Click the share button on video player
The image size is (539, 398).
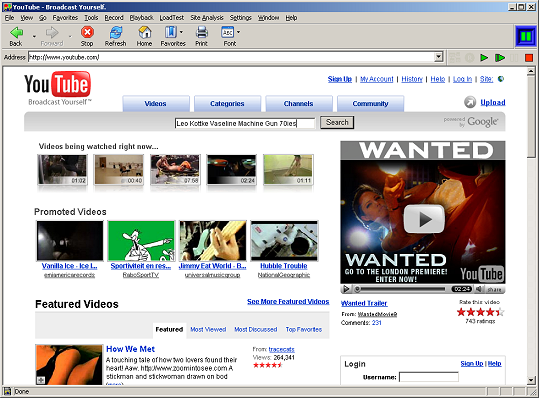point(494,289)
